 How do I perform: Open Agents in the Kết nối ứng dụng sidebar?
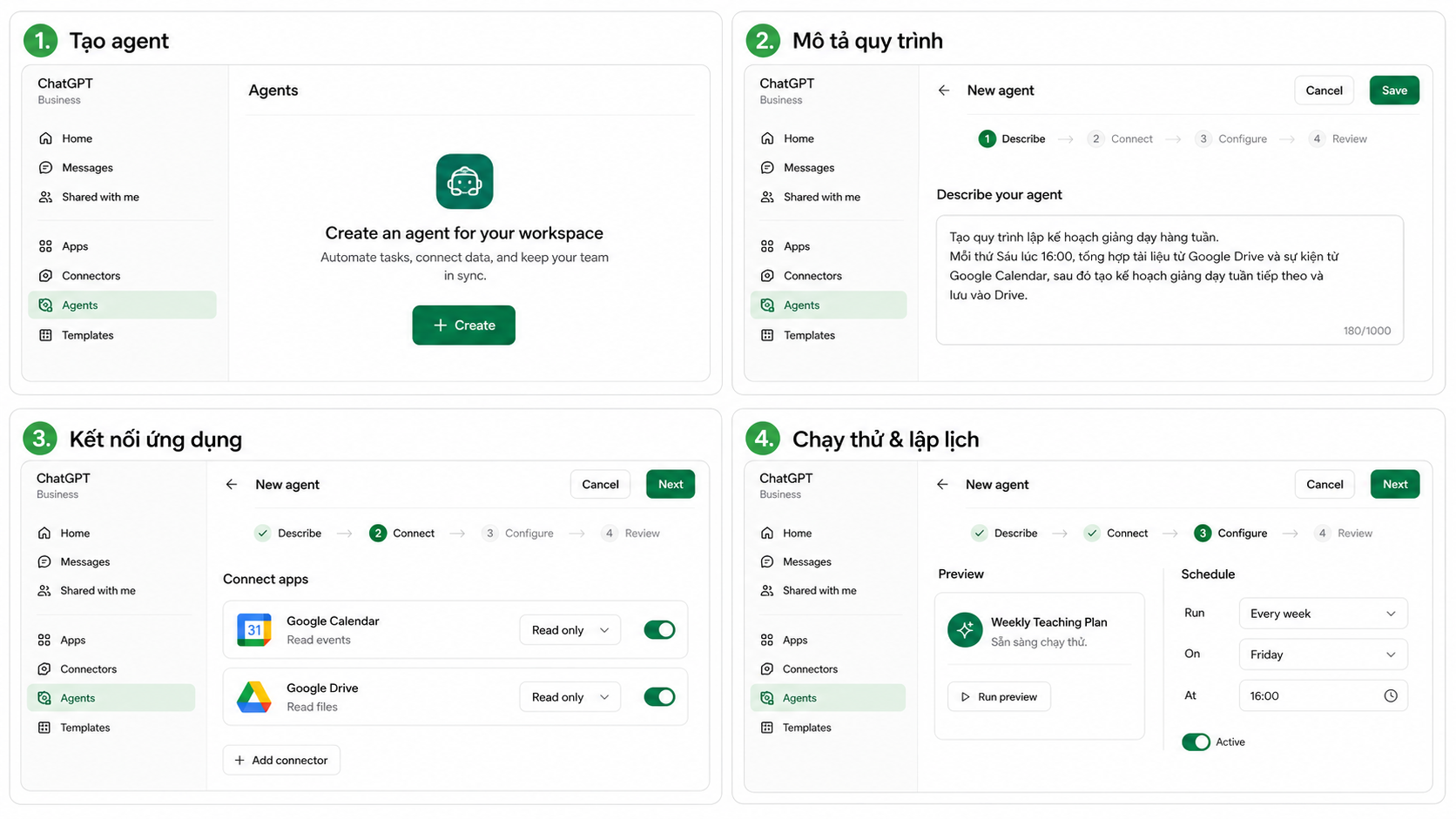tap(111, 698)
